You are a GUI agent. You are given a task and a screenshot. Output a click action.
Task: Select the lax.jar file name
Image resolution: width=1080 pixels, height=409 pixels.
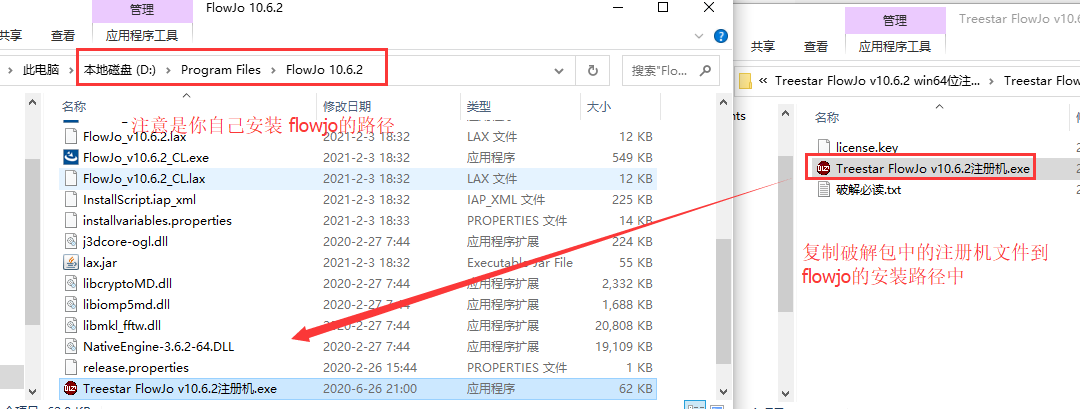101,262
